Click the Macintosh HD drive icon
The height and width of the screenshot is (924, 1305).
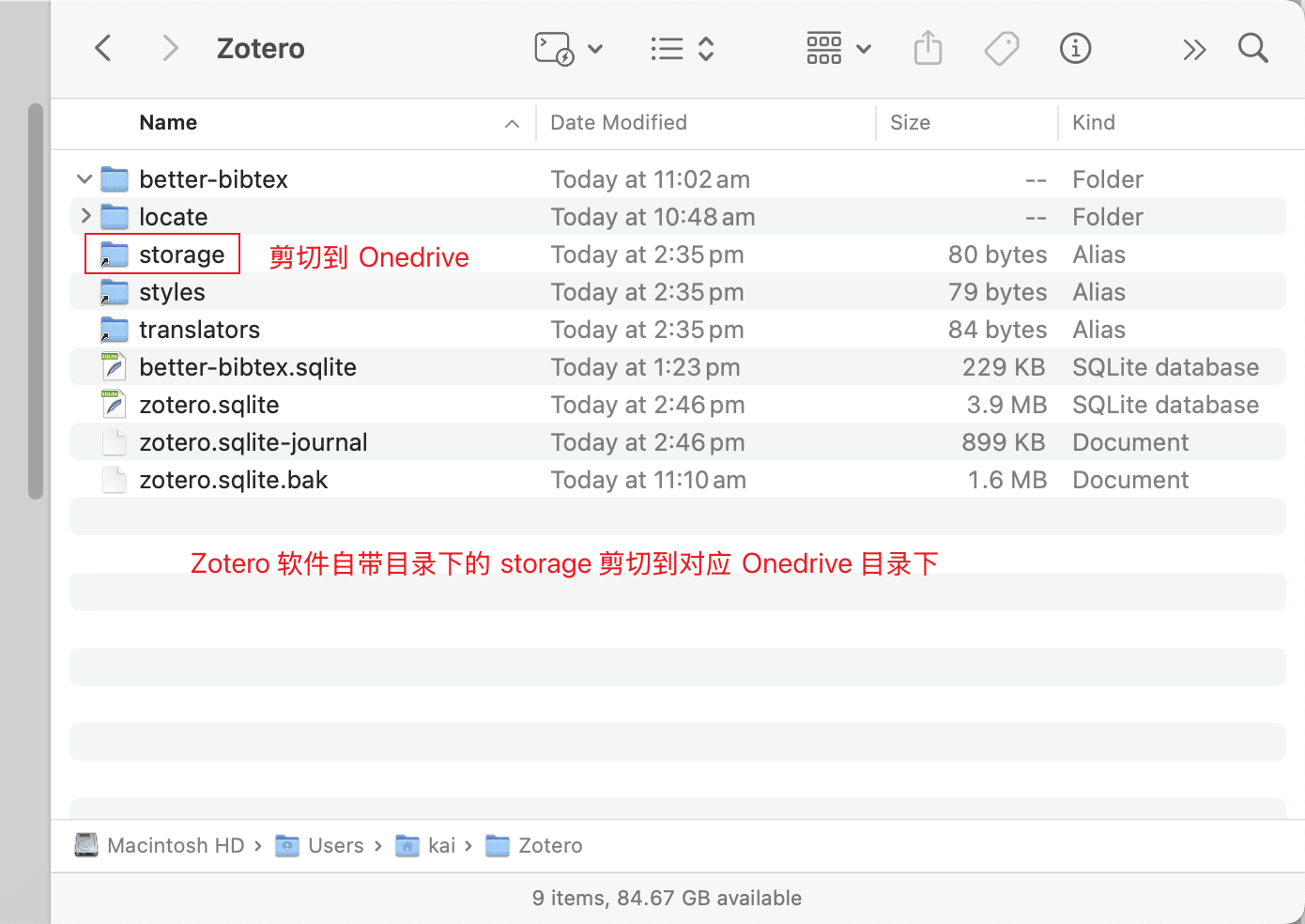pyautogui.click(x=86, y=845)
